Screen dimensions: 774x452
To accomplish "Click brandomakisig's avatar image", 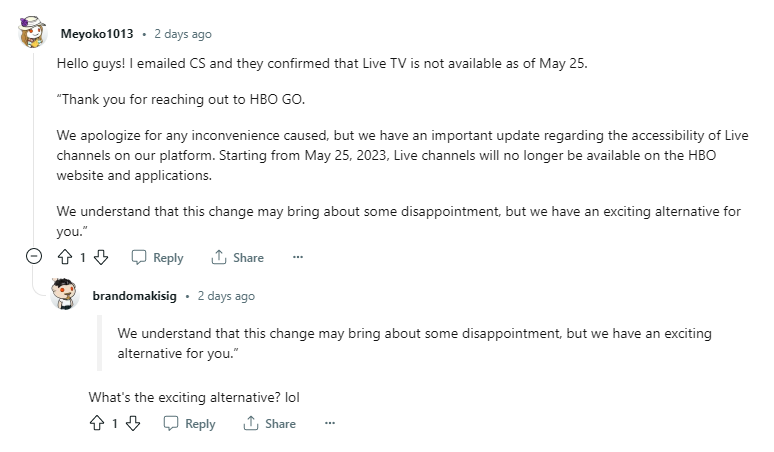I will click(66, 294).
